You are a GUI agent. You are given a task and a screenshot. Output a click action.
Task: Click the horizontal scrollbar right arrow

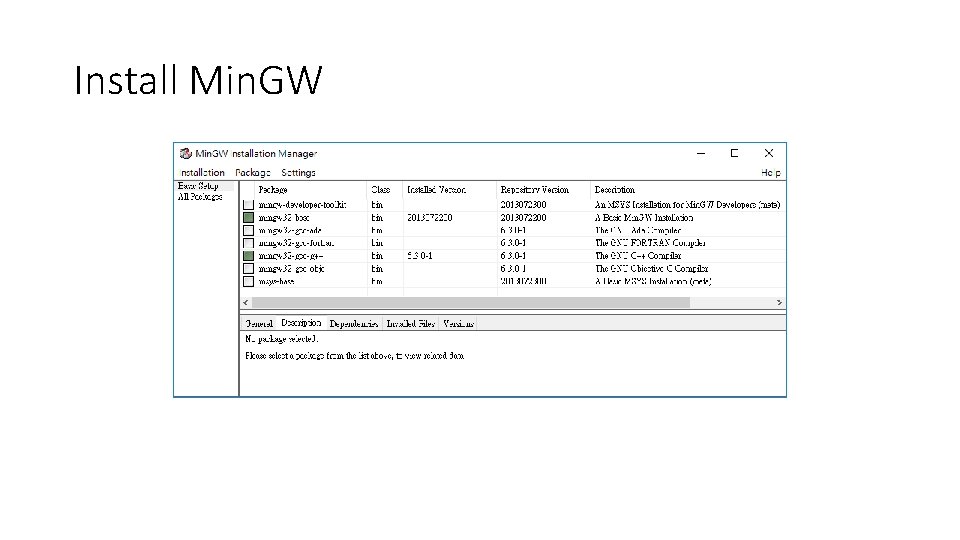[779, 302]
